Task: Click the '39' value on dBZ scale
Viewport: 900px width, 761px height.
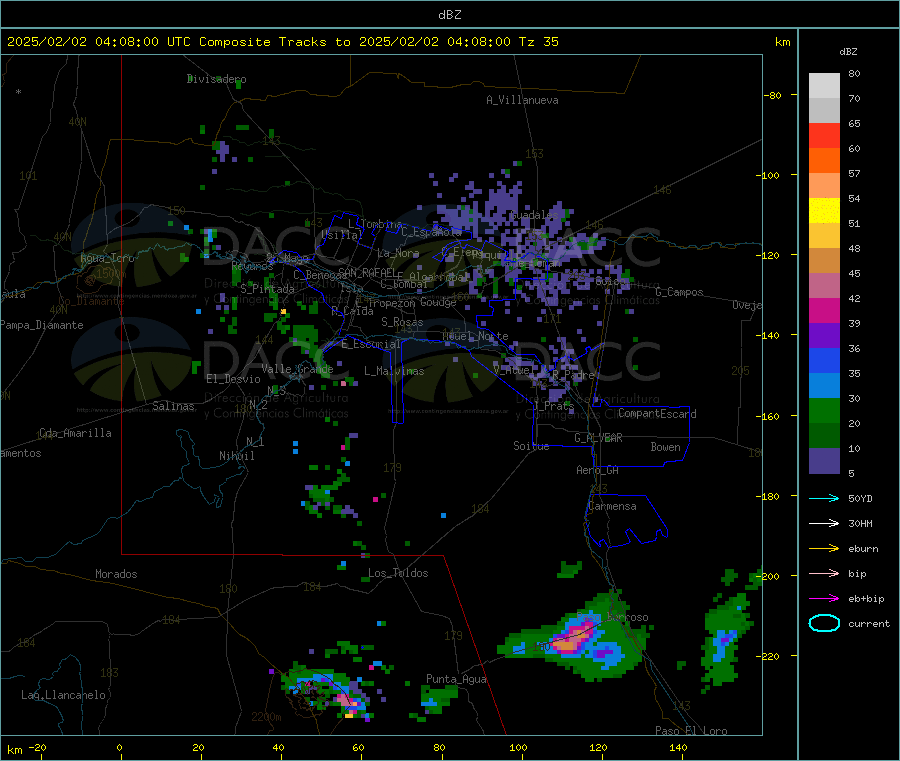Action: pyautogui.click(x=854, y=324)
